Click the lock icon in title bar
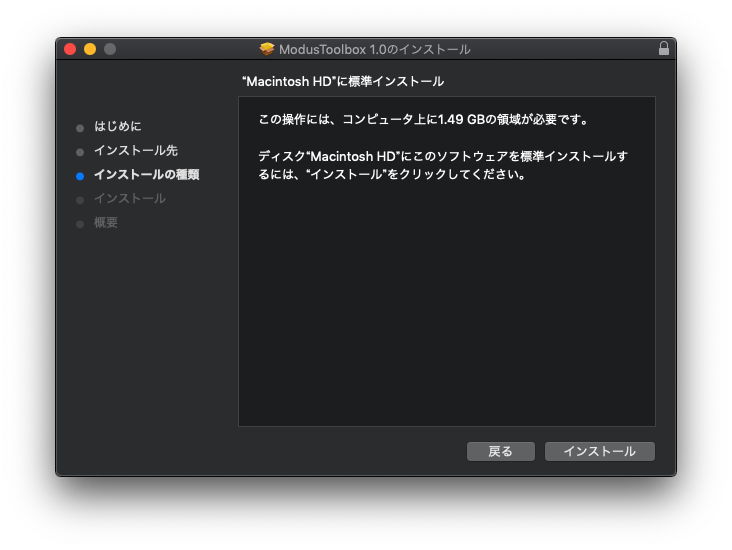Viewport: 732px width, 550px height. [663, 49]
